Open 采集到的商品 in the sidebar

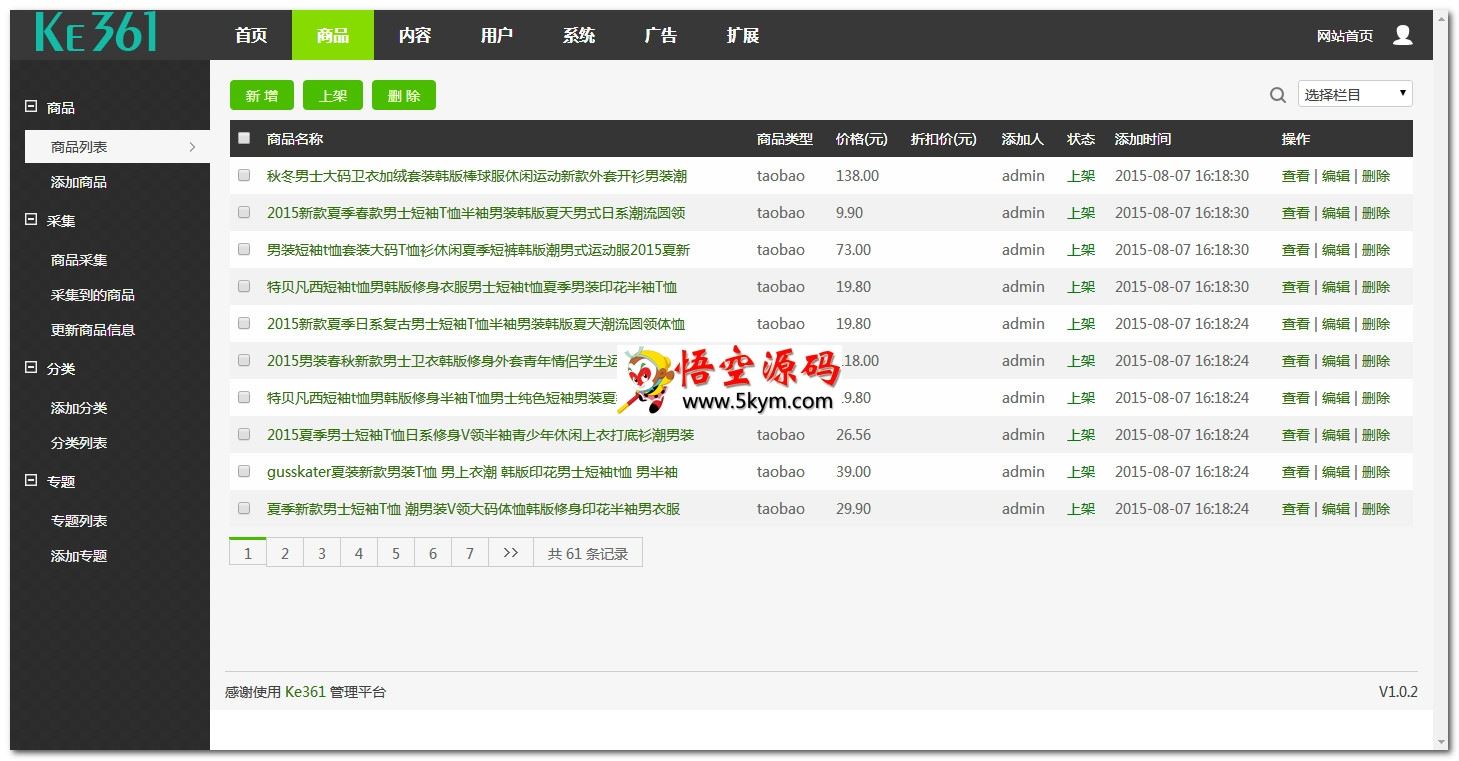pyautogui.click(x=93, y=295)
